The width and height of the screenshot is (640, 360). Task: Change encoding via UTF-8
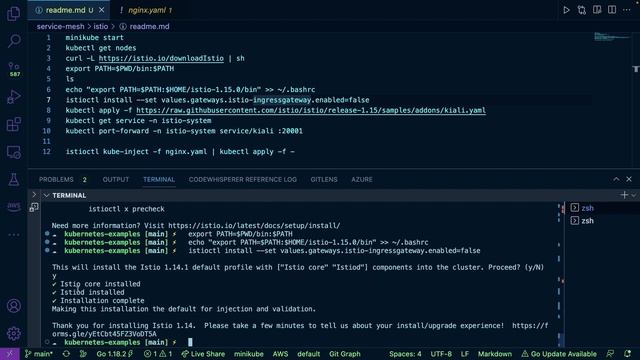441,354
